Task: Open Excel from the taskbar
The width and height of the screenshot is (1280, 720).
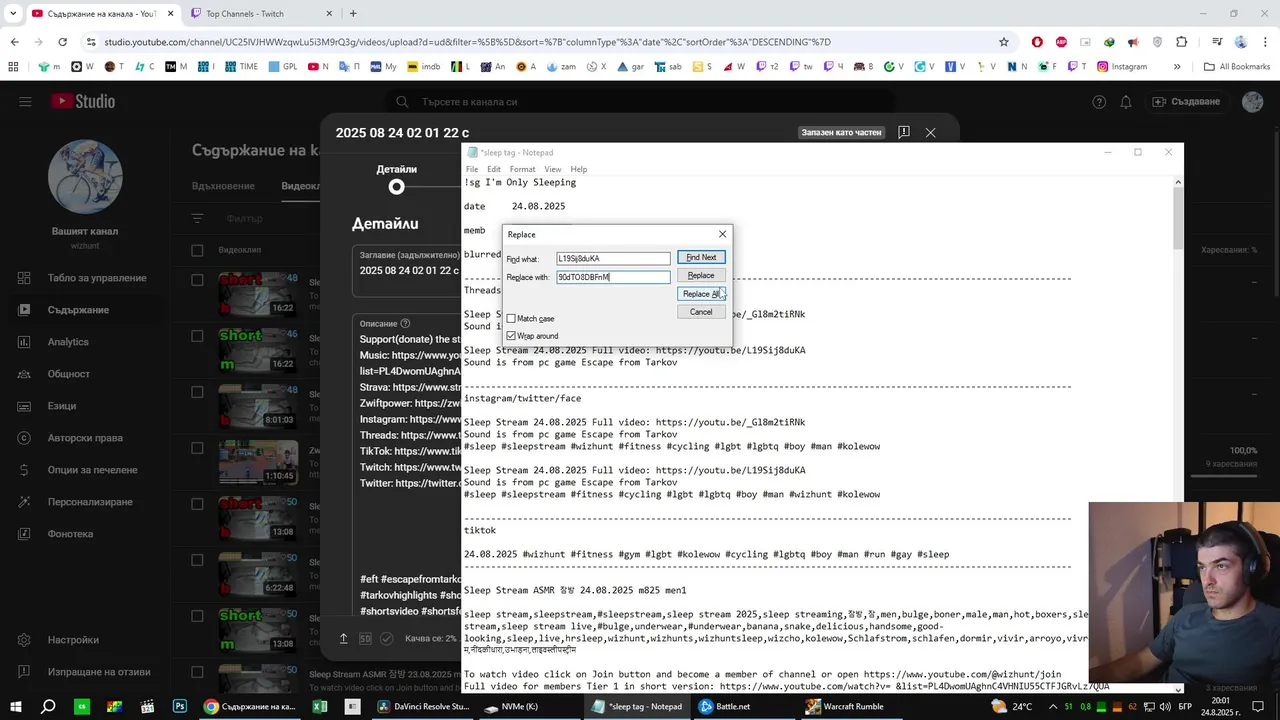Action: tap(320, 706)
